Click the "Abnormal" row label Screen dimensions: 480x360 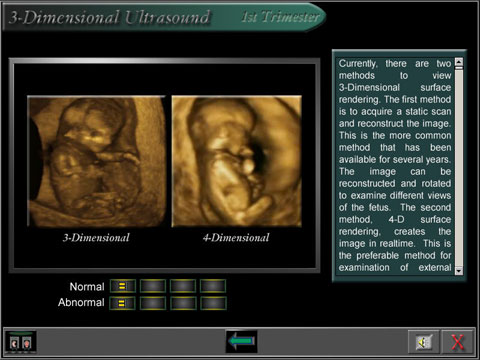click(81, 302)
